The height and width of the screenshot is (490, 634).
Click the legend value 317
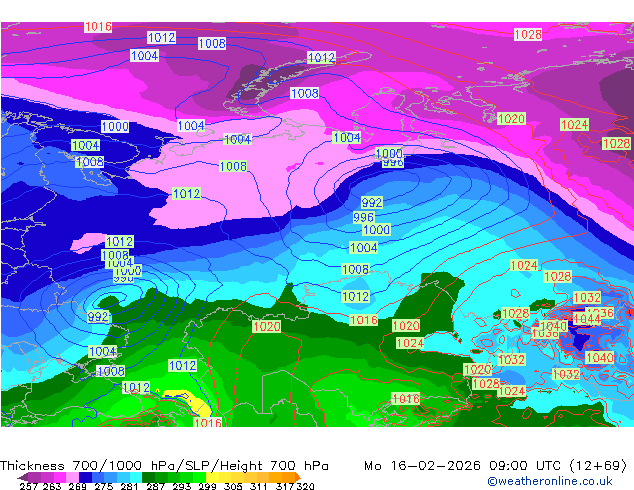[x=285, y=486]
